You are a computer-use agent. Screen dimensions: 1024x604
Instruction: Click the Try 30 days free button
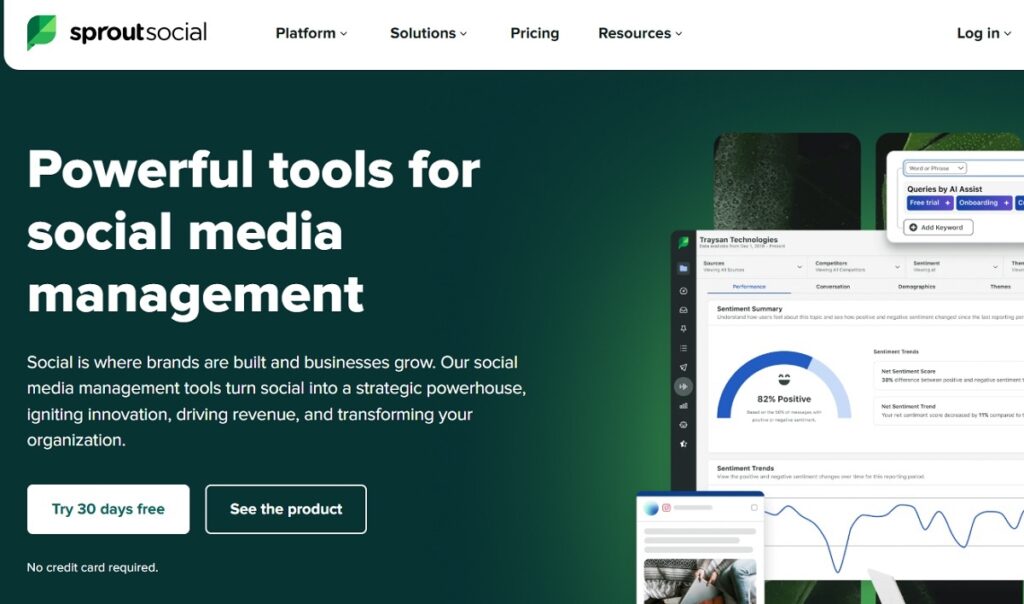coord(108,509)
